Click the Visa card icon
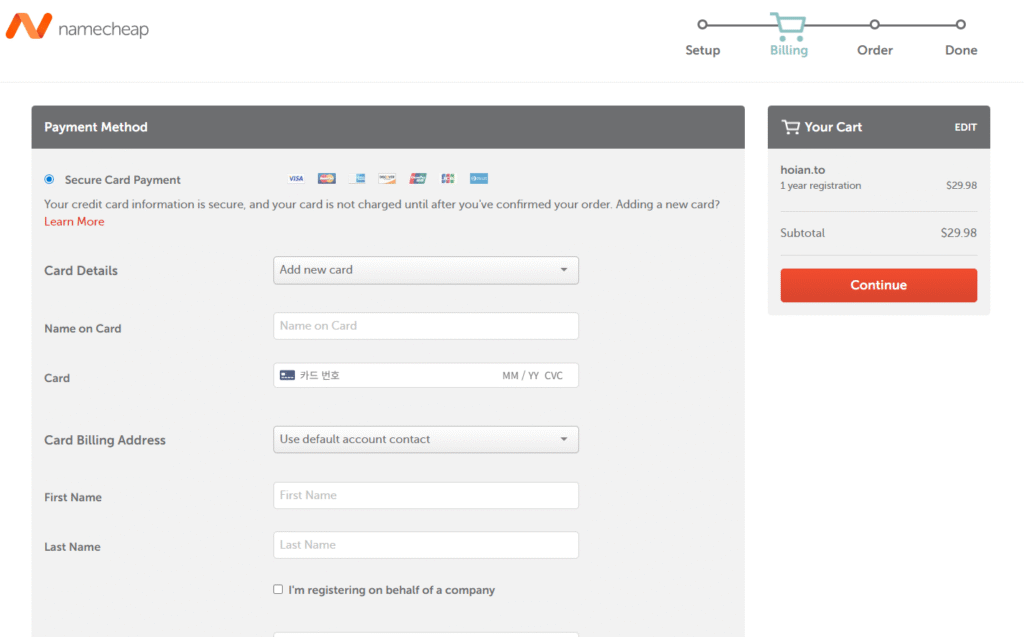The height and width of the screenshot is (637, 1024). (x=296, y=179)
